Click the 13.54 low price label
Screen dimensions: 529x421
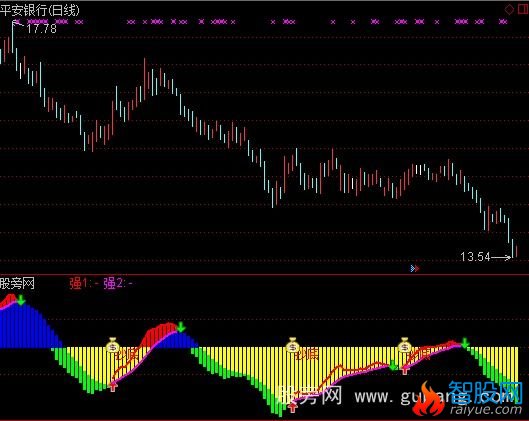[475, 257]
